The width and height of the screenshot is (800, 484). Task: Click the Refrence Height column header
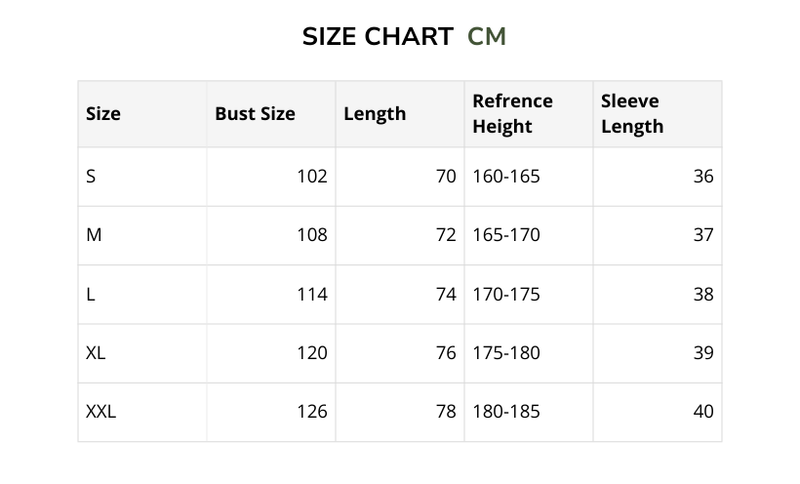point(512,114)
